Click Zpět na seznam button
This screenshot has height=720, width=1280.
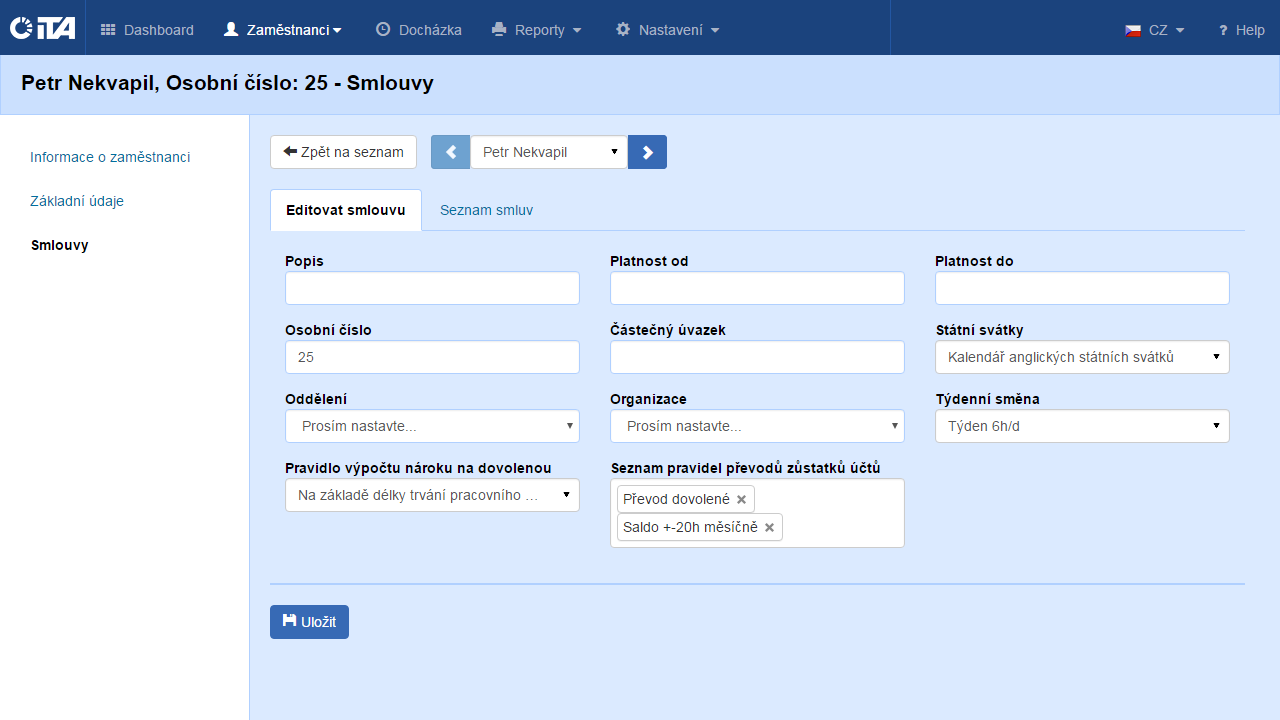(343, 152)
